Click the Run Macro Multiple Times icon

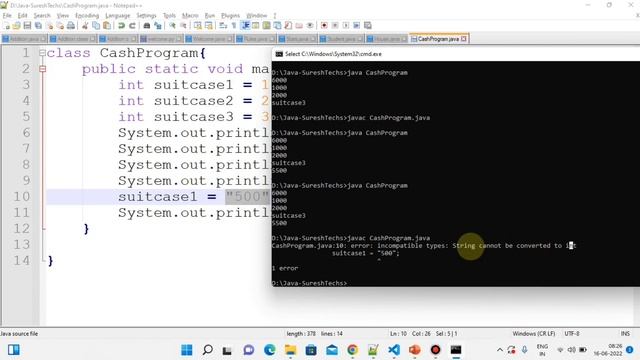click(x=356, y=25)
